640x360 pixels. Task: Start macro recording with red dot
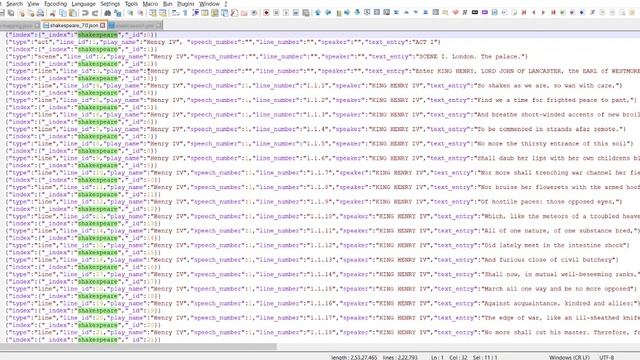(266, 13)
